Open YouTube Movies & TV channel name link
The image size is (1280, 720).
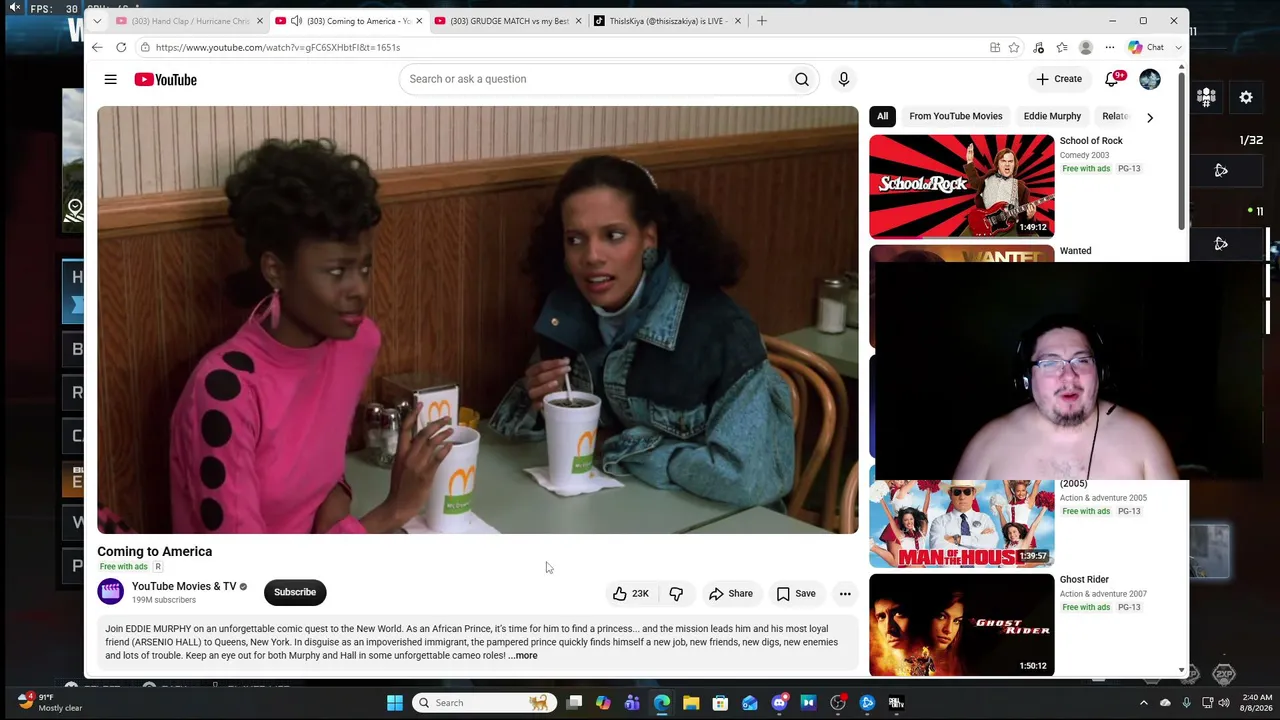184,586
